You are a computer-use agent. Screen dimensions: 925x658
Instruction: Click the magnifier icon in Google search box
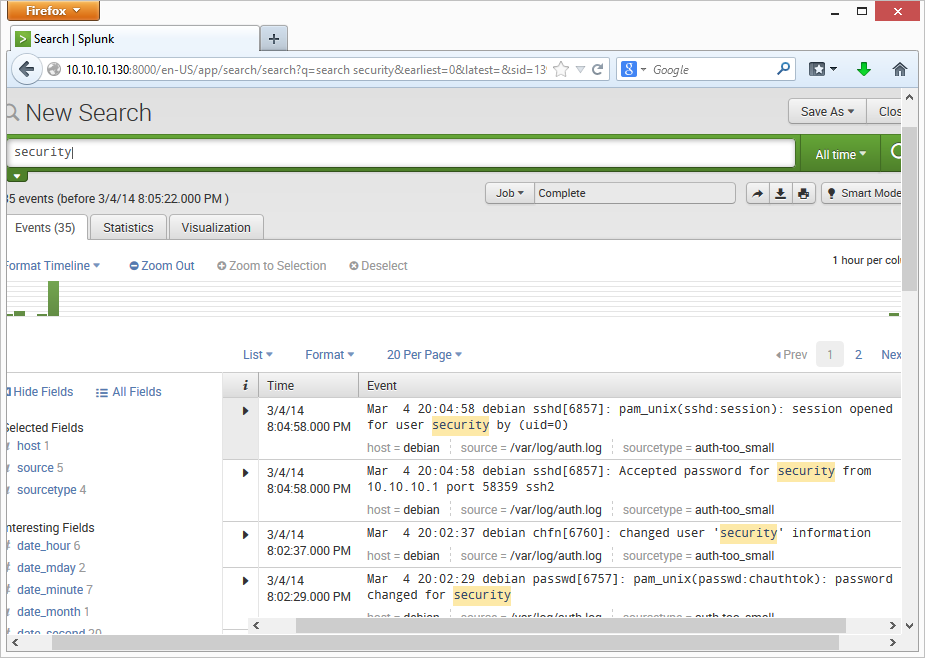click(x=783, y=69)
